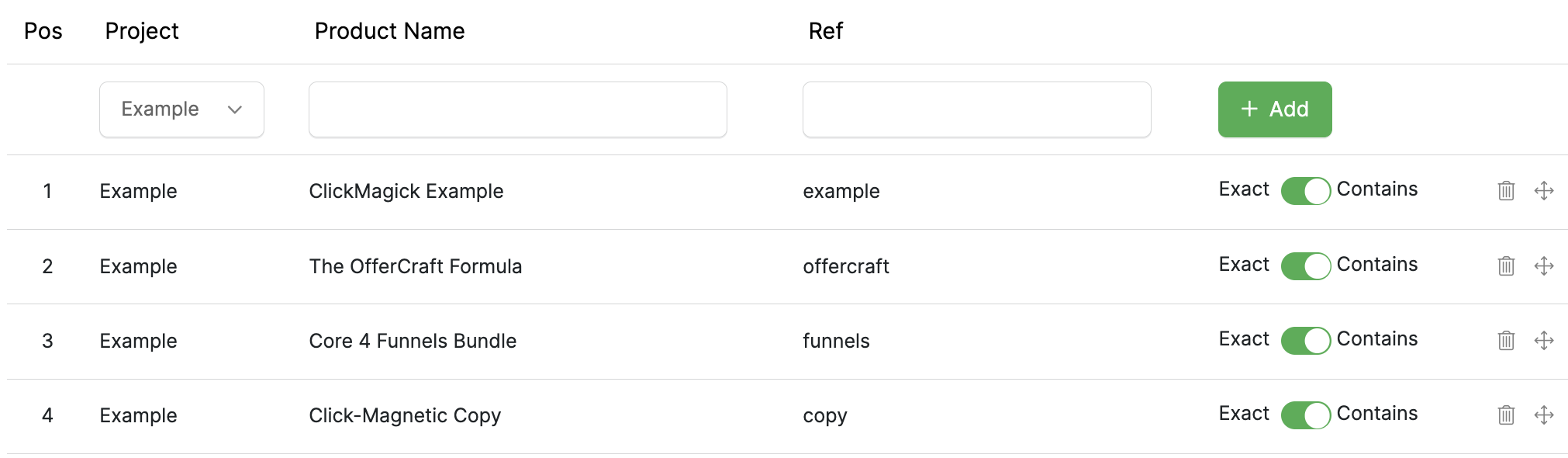Open the Project dropdown showing Example
Image resolution: width=1568 pixels, height=458 pixels.
[x=181, y=109]
